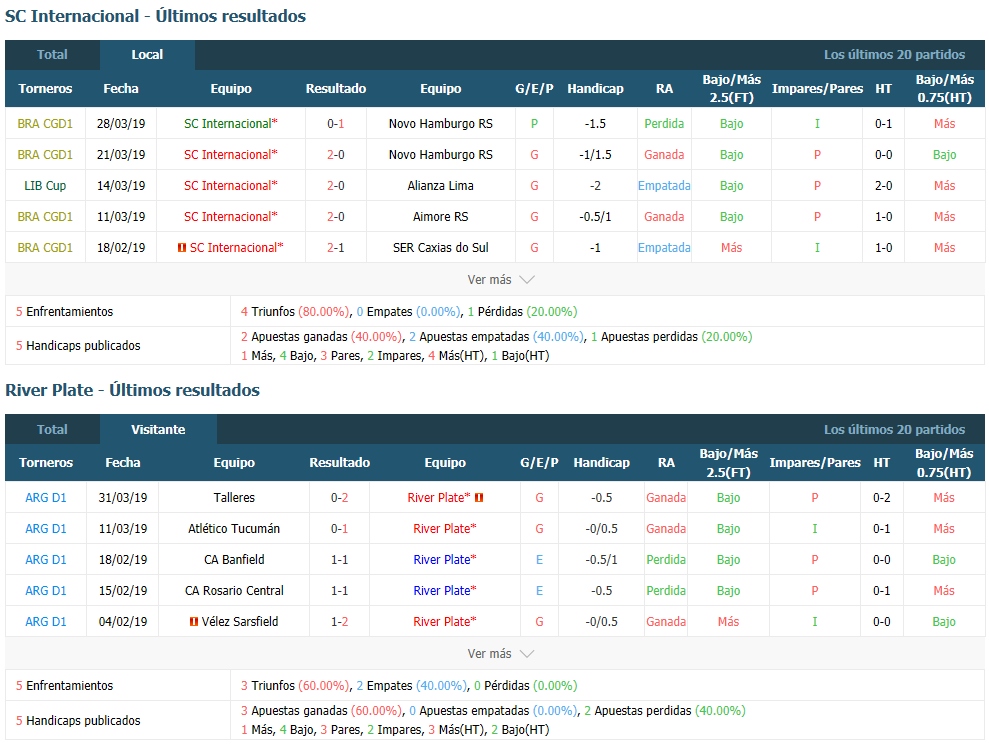Expand 'Ver más' under SC Internacional results

[x=501, y=279]
